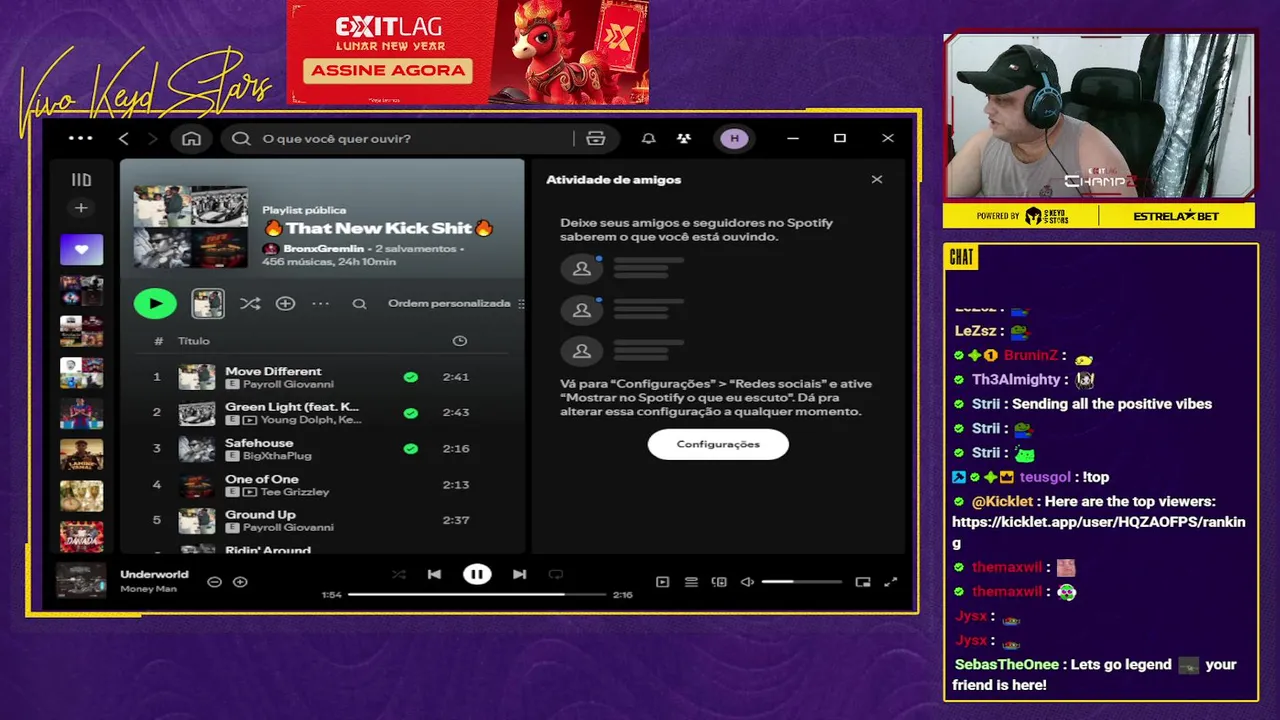Open the profile avatar 'H' menu
The width and height of the screenshot is (1280, 720).
click(x=734, y=138)
